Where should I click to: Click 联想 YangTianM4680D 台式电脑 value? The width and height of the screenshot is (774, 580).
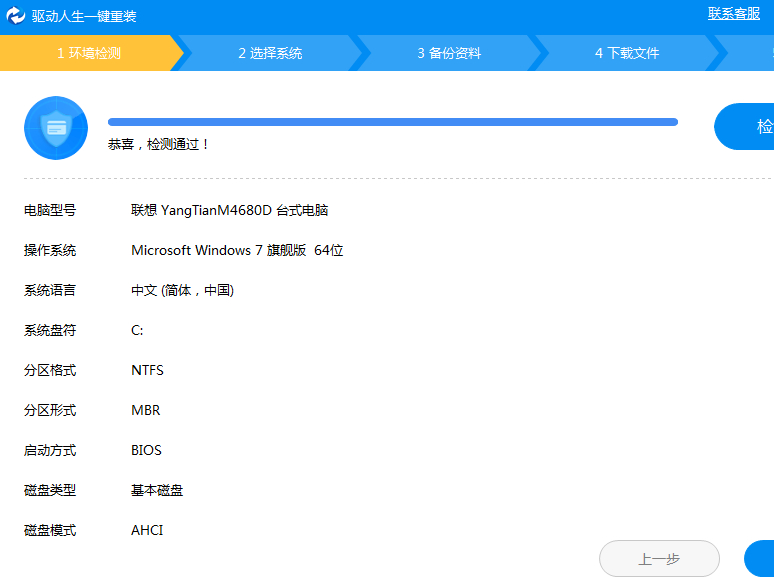coord(230,210)
